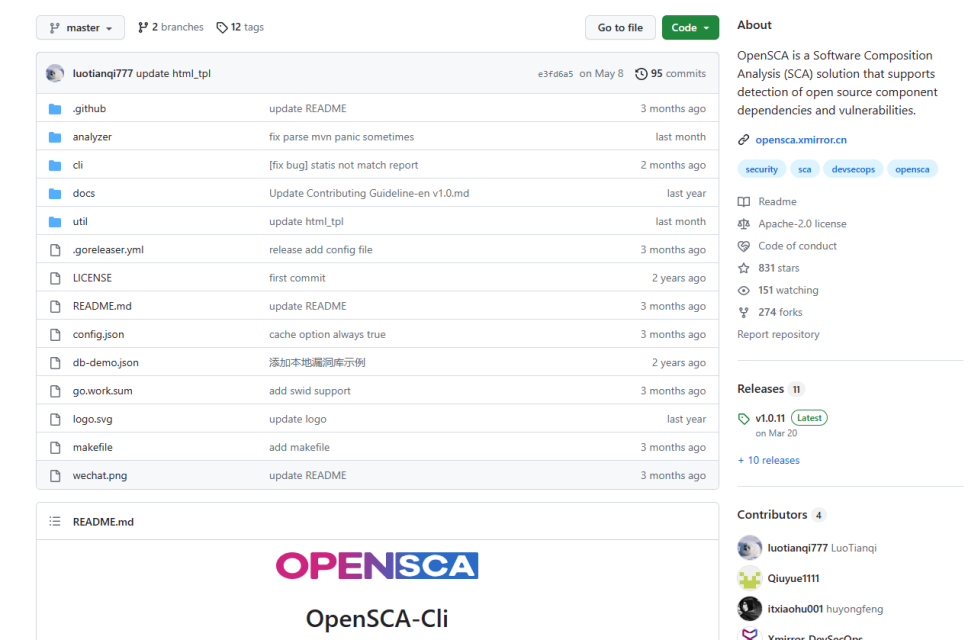Click the .github folder icon
This screenshot has width=968, height=640.
coord(55,109)
